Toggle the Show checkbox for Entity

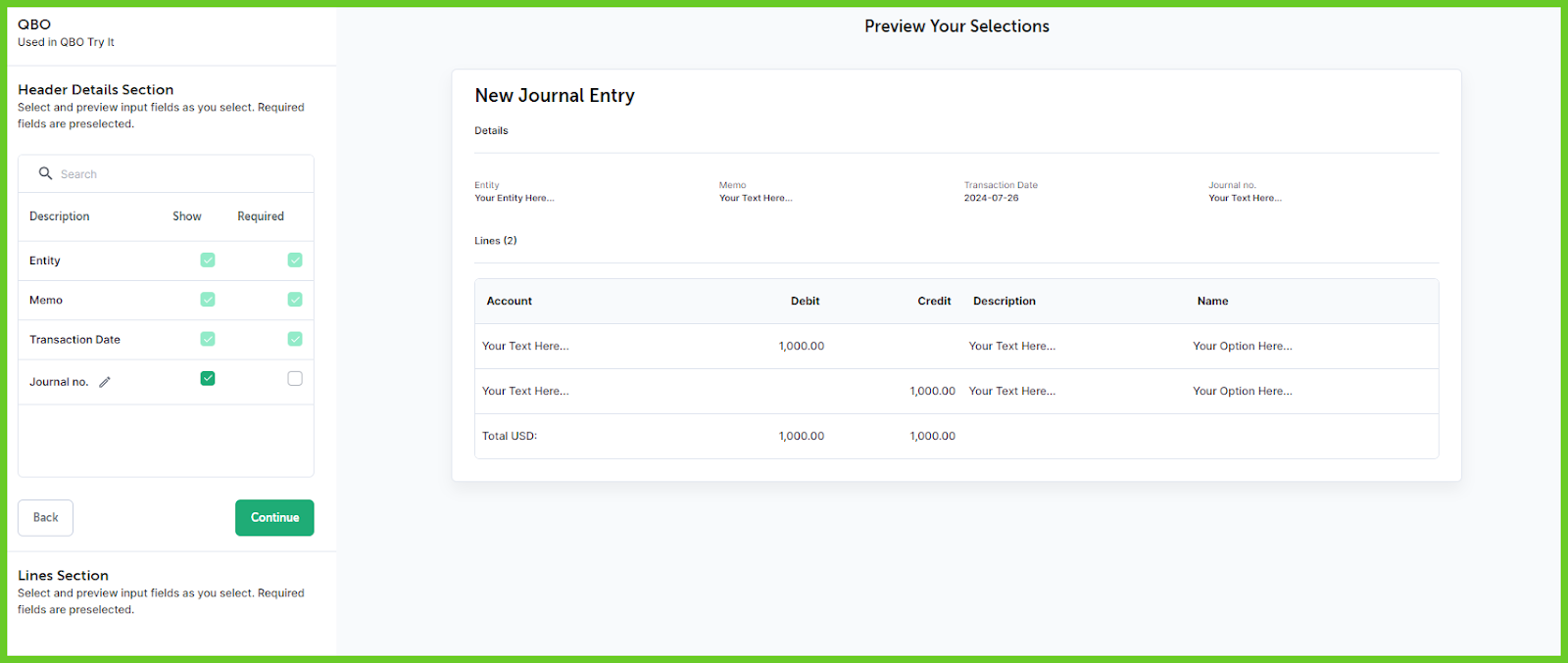click(208, 260)
